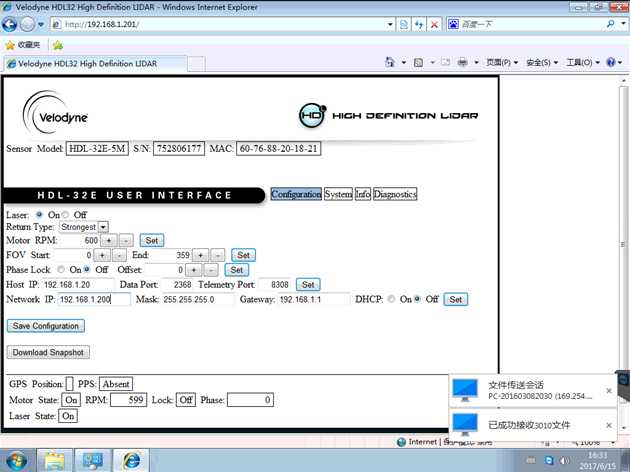Increase FOV End with plus button
Viewport: 630px width, 472px height.
click(x=200, y=255)
